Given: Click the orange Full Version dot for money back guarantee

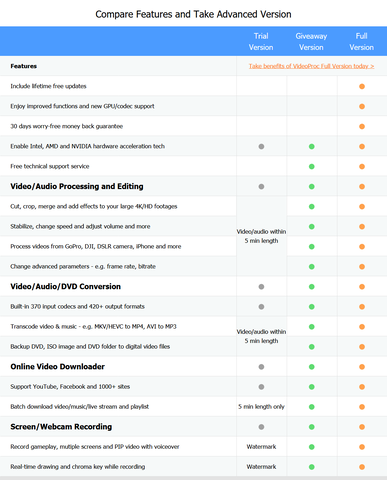Looking at the screenshot, I should coord(362,126).
